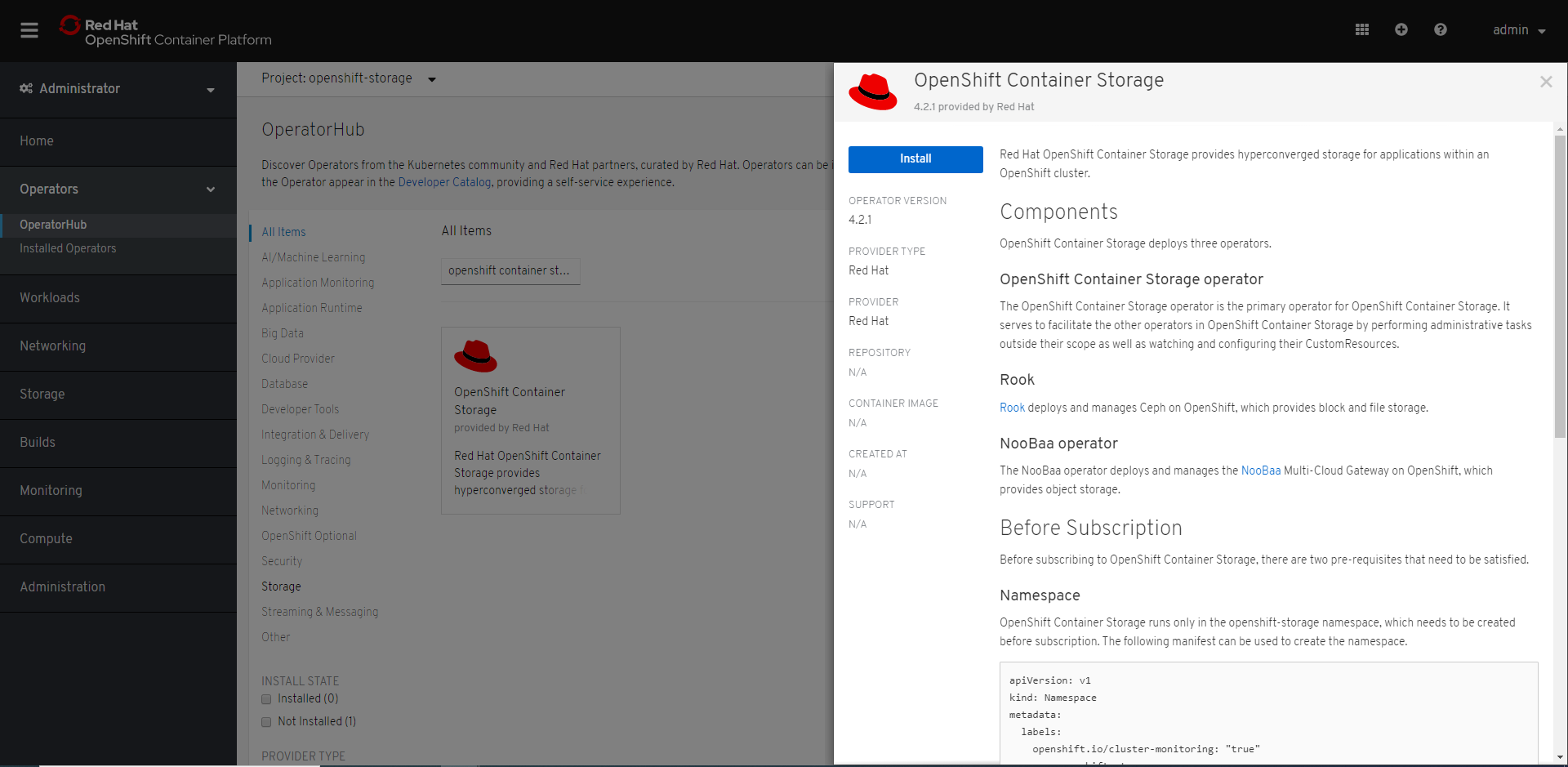Open Installed Operators in sidebar
This screenshot has width=1568, height=767.
coord(68,248)
